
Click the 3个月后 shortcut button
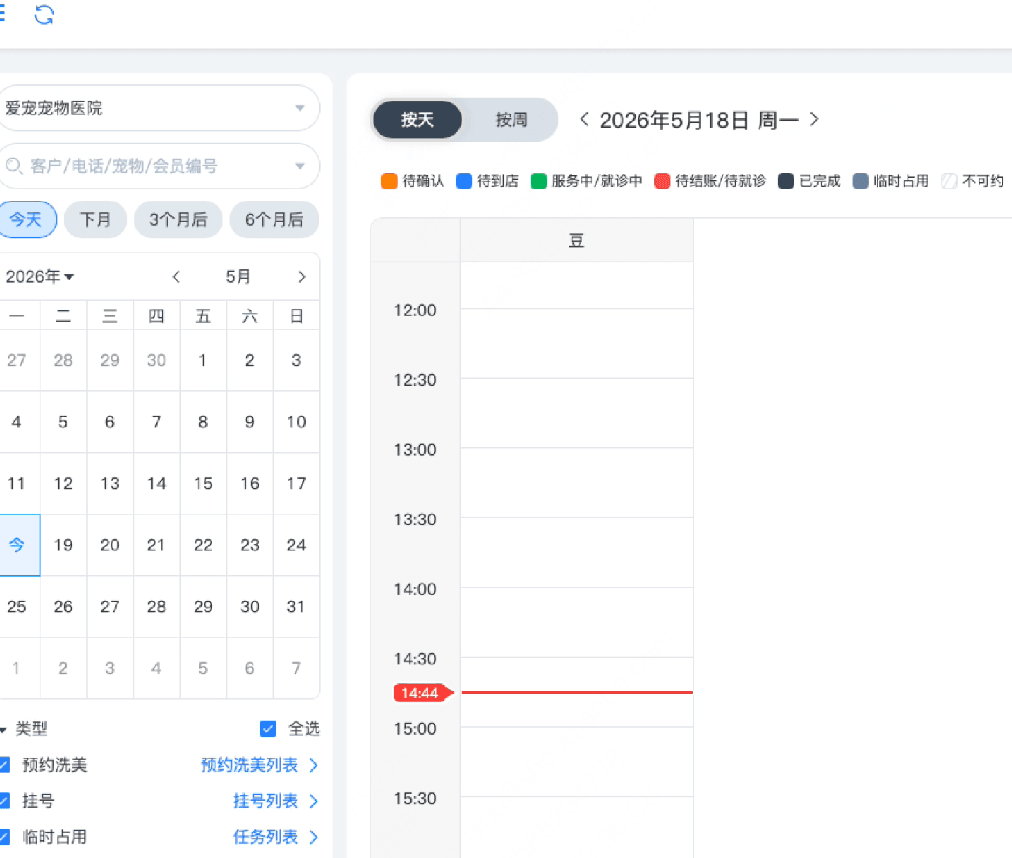pyautogui.click(x=178, y=220)
